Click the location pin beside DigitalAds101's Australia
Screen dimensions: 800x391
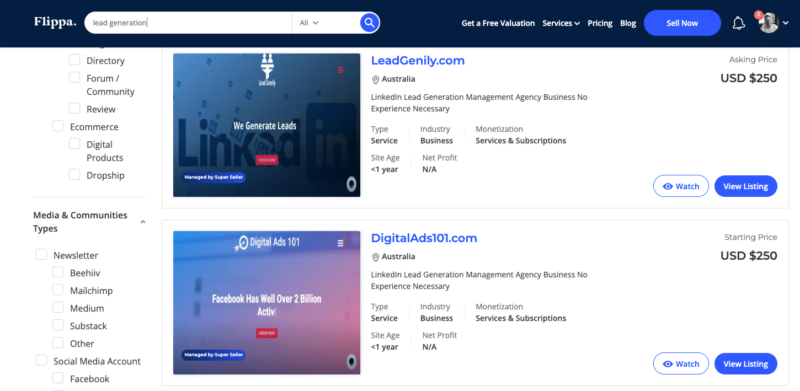[x=376, y=257]
